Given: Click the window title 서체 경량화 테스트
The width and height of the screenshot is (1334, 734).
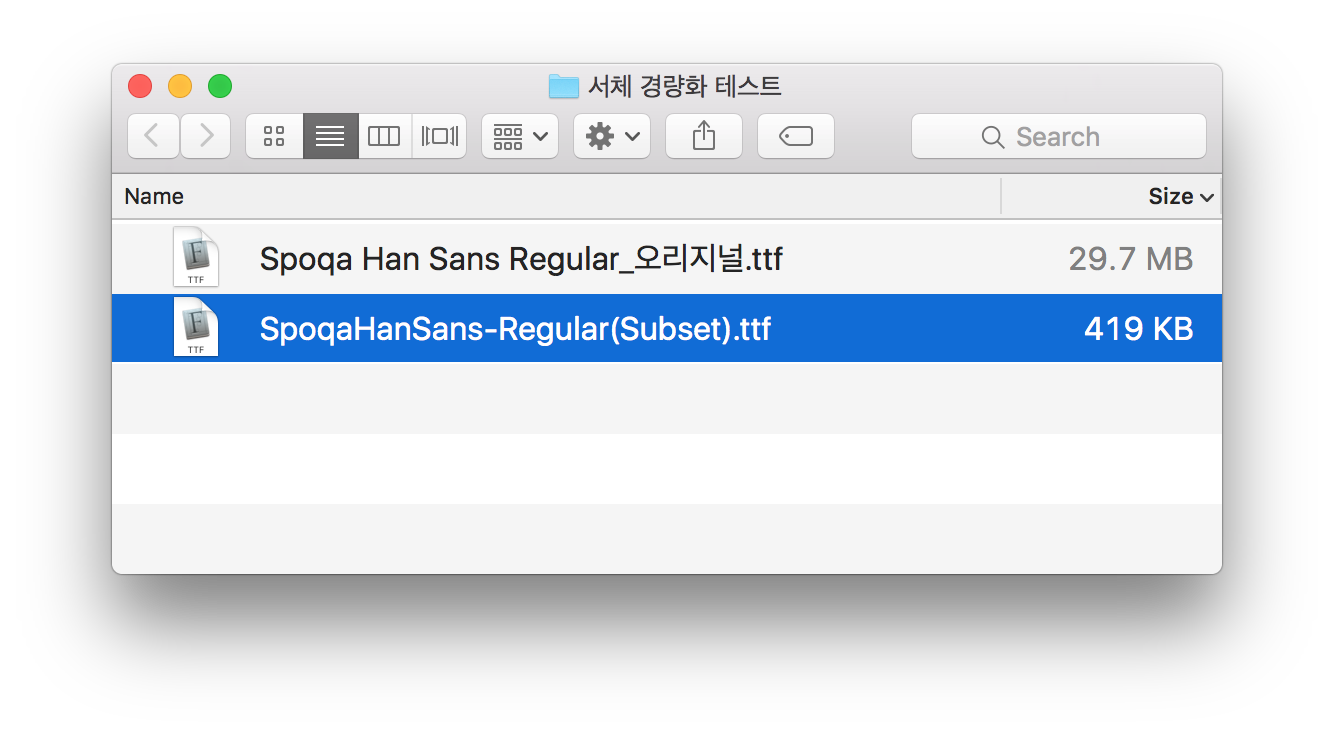Looking at the screenshot, I should (685, 86).
